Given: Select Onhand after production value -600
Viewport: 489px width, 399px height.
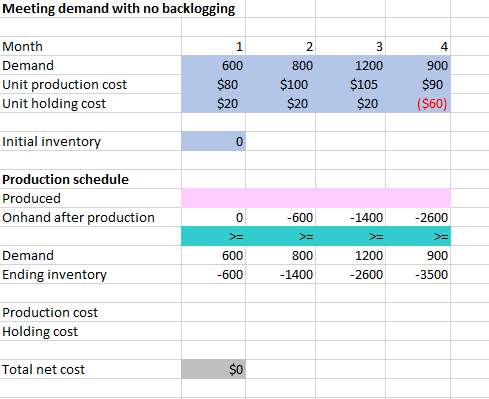Looking at the screenshot, I should [281, 217].
